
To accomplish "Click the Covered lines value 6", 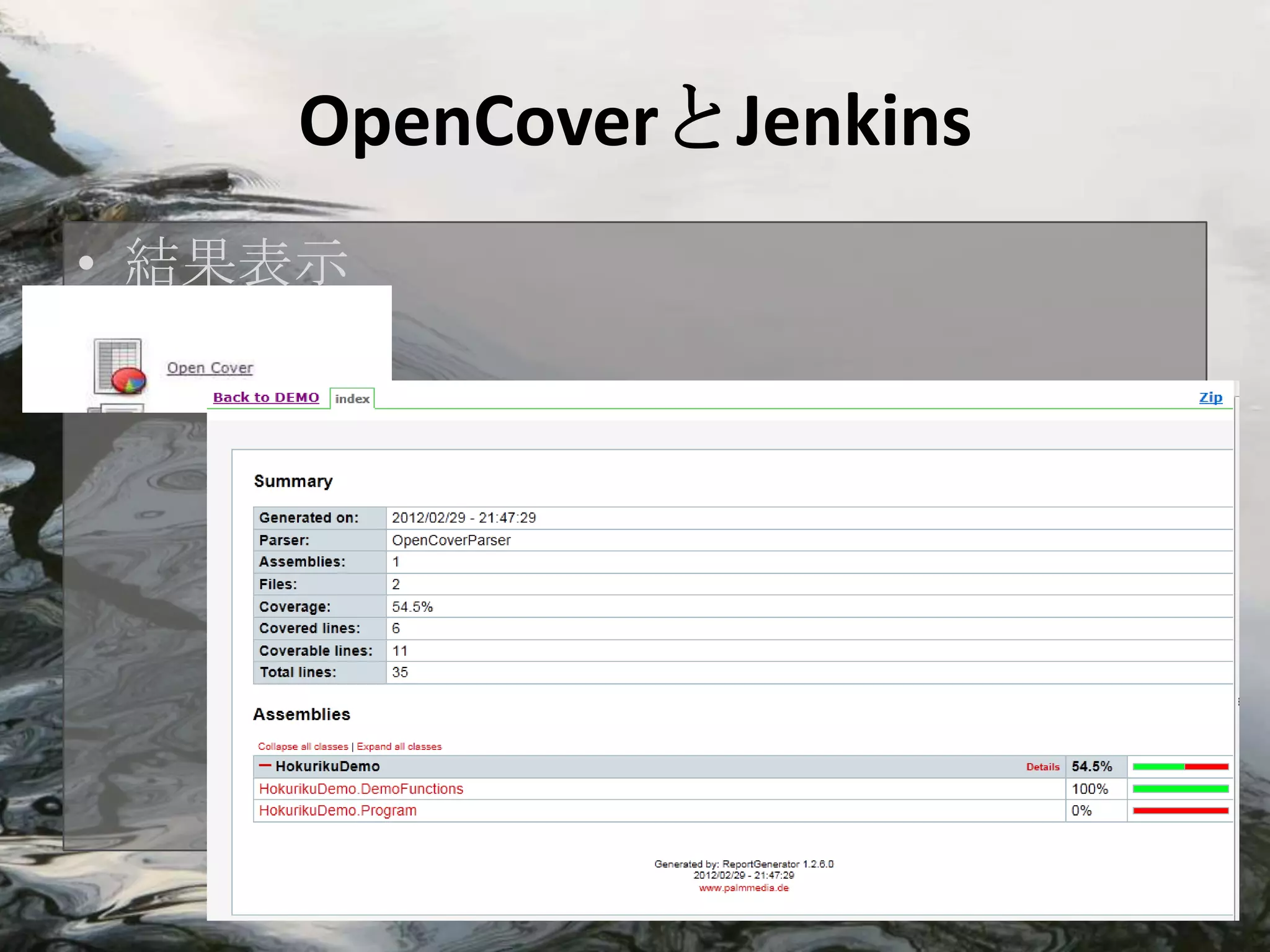I will click(x=396, y=628).
